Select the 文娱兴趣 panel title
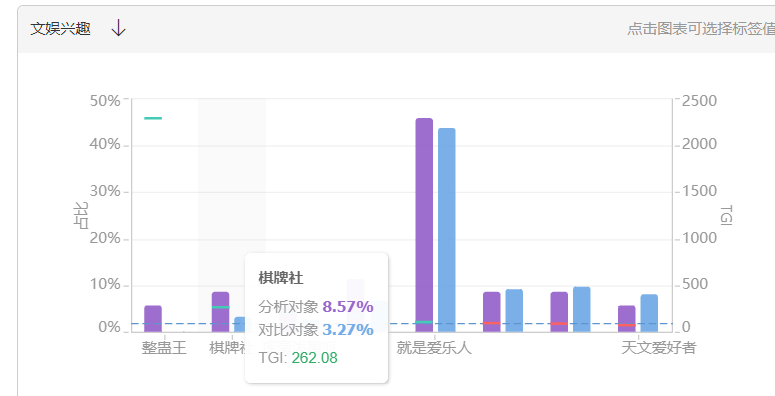The image size is (775, 396). [x=60, y=29]
